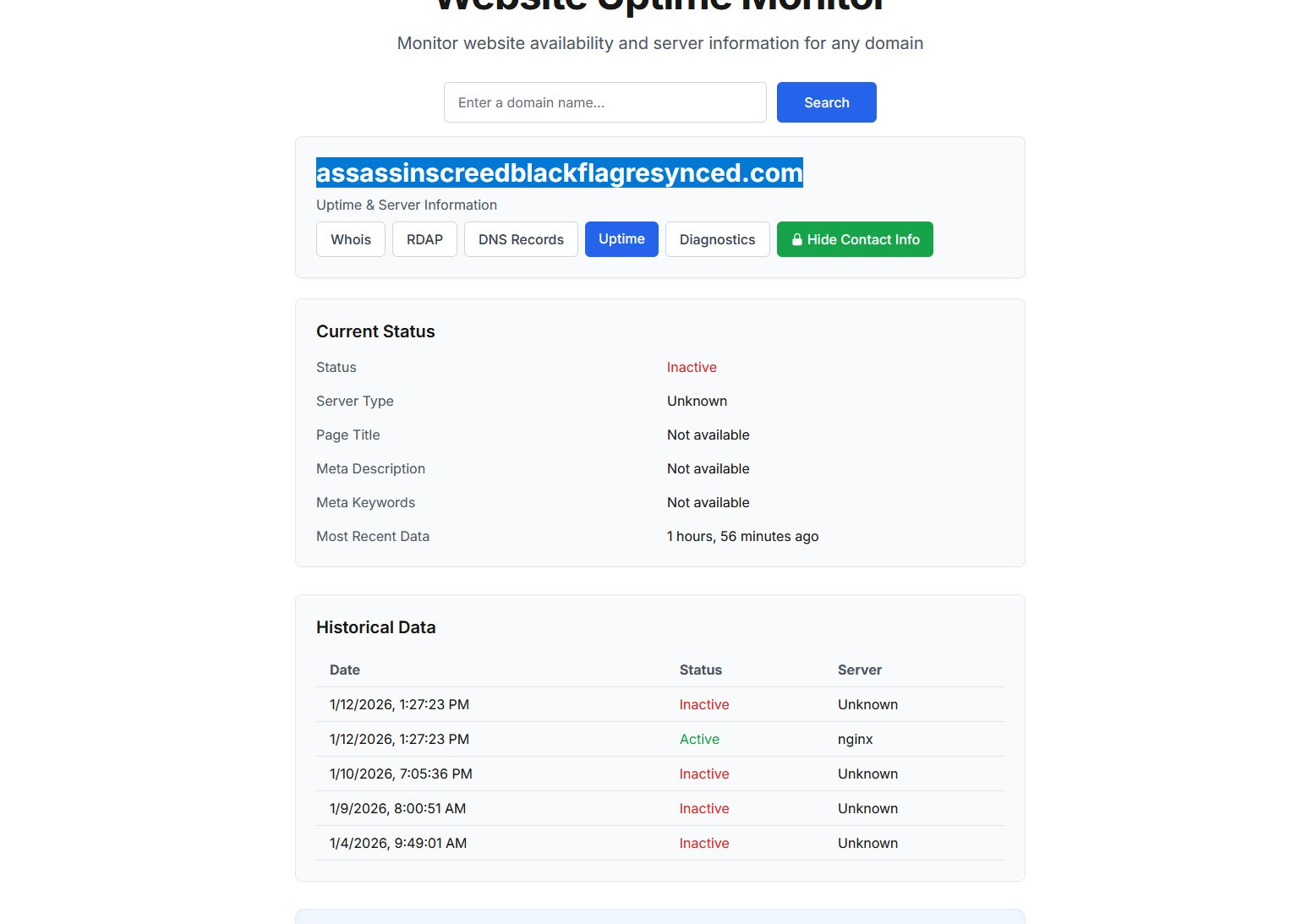Viewport: 1291px width, 924px height.
Task: Focus the domain name input field
Action: click(604, 102)
